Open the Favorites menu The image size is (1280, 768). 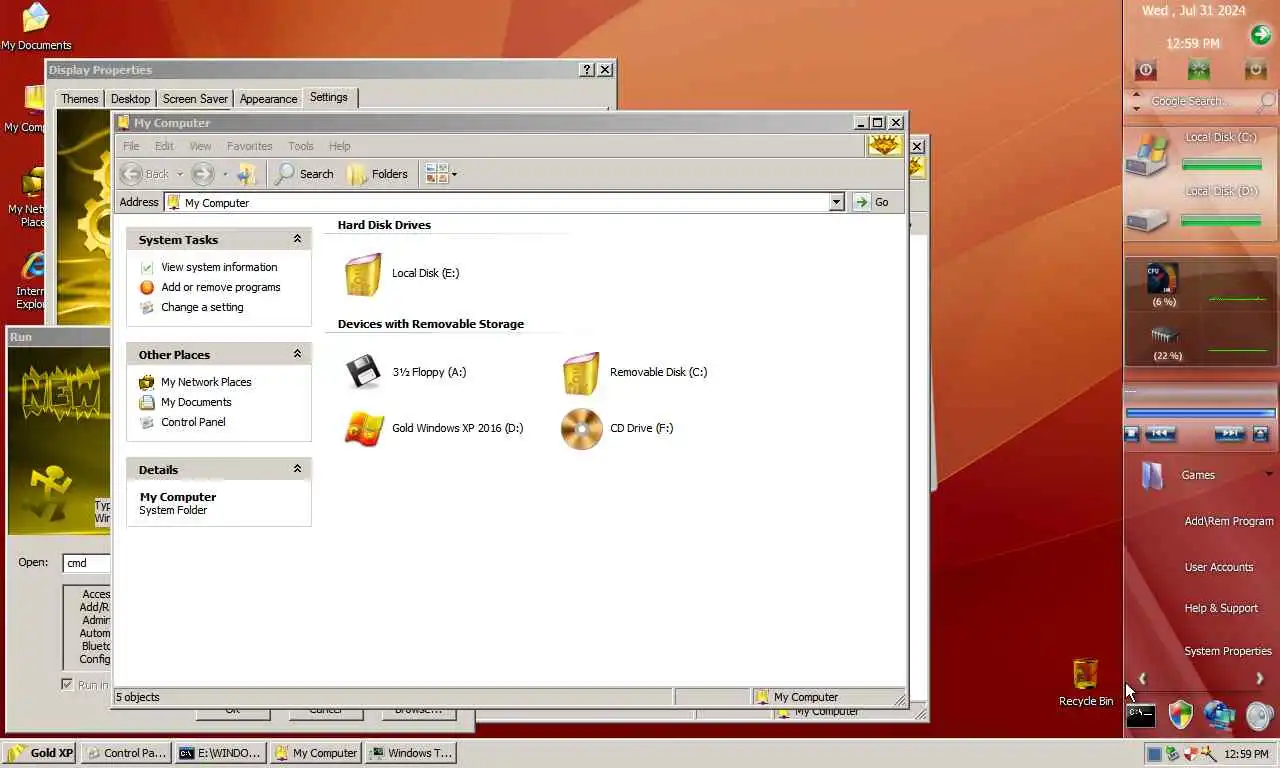click(249, 146)
